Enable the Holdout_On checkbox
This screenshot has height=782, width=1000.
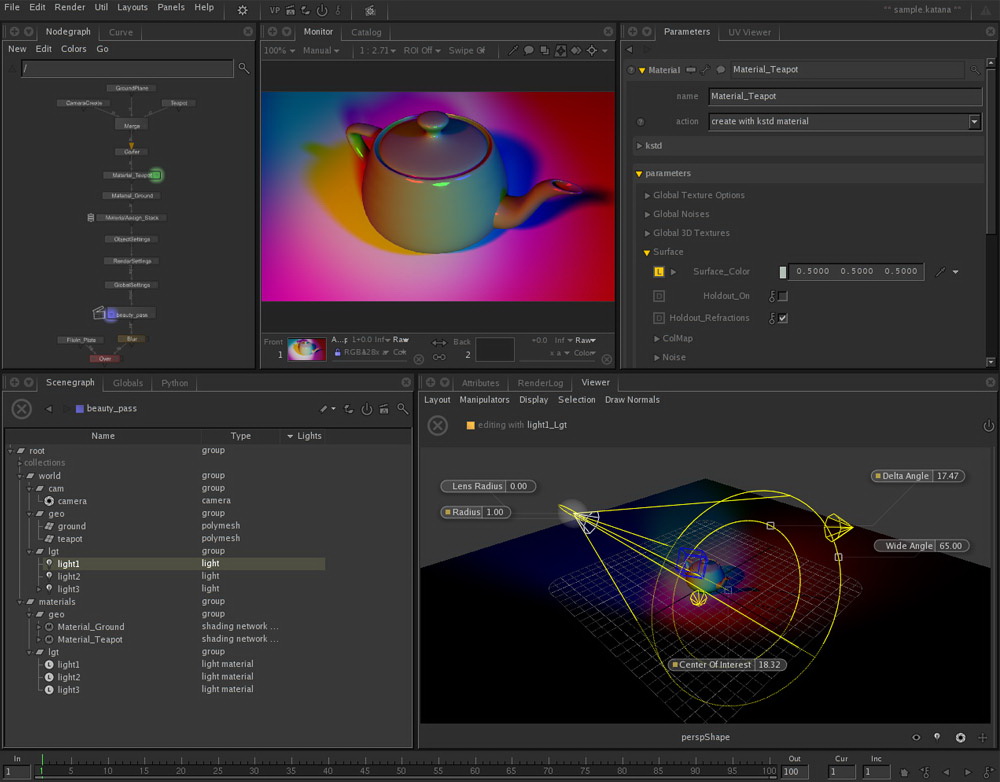[783, 297]
